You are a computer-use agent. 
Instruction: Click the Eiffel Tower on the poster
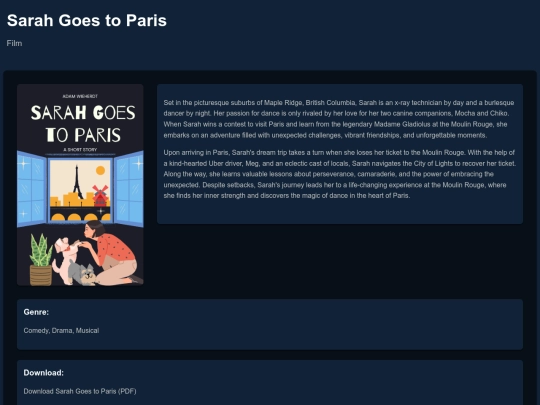point(77,181)
